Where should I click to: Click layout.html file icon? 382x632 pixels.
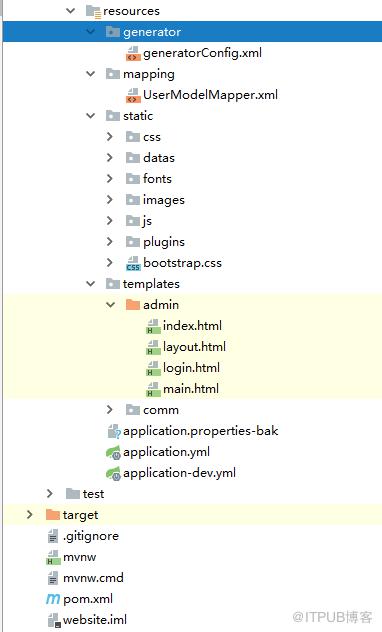pyautogui.click(x=153, y=347)
